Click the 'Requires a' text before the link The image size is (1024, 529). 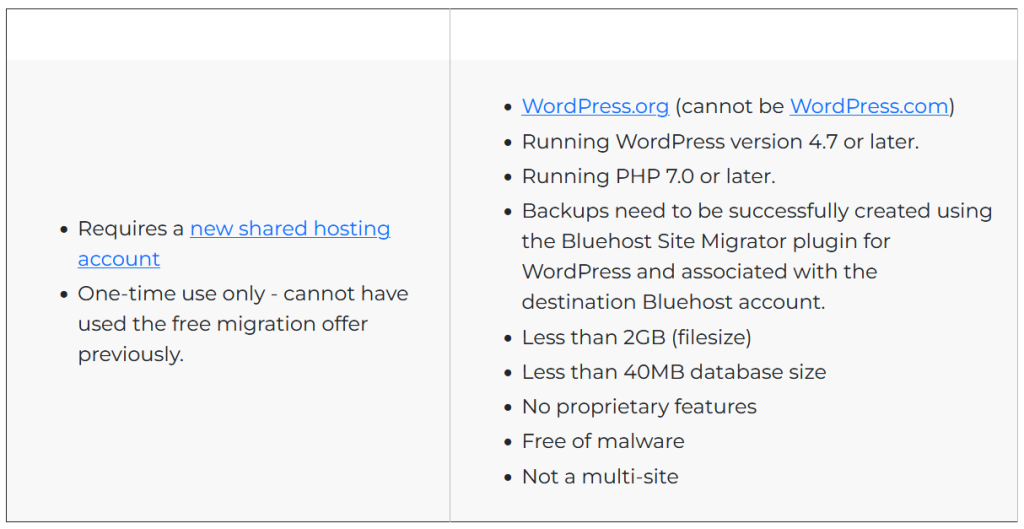[131, 229]
